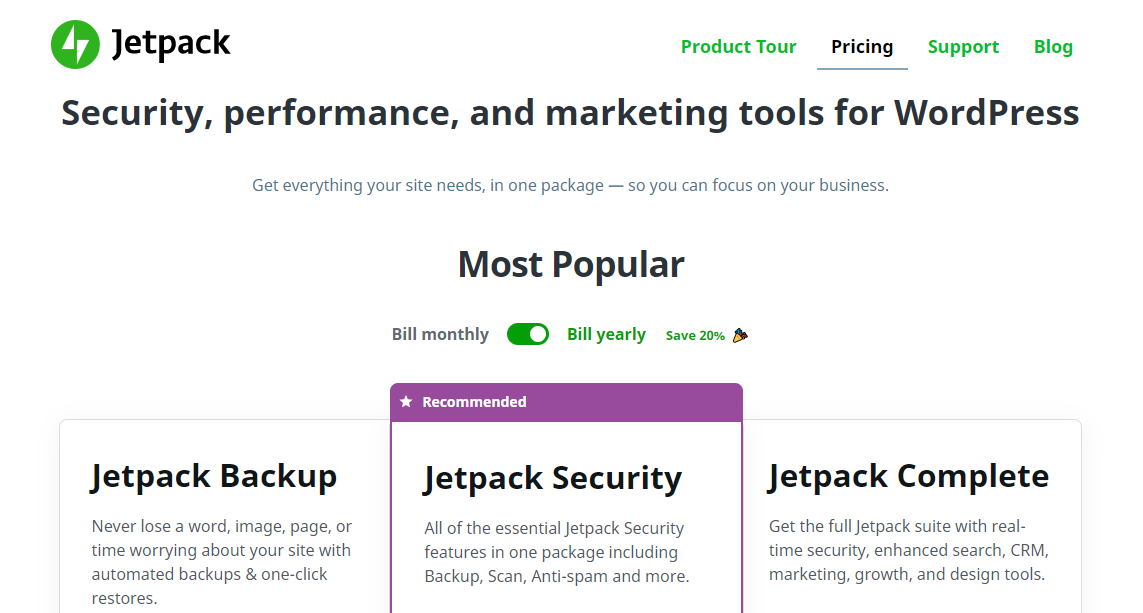Click the purple Recommended banner text
Image resolution: width=1143 pixels, height=613 pixels.
pyautogui.click(x=474, y=402)
